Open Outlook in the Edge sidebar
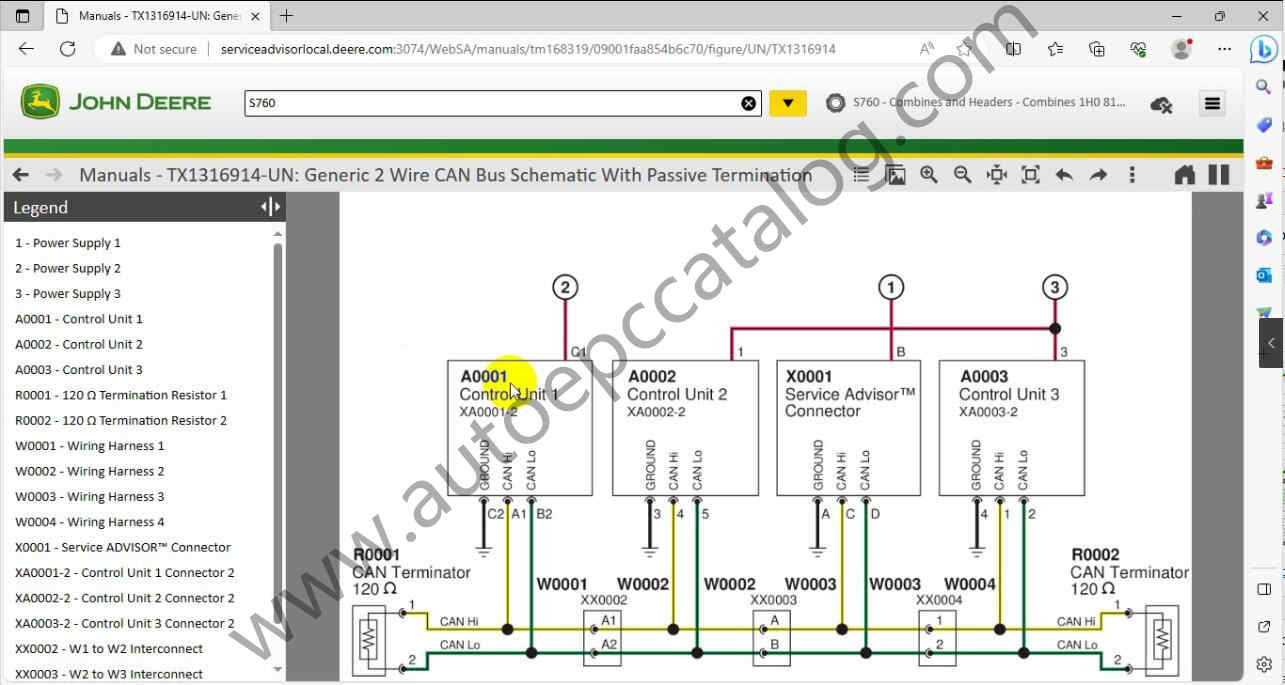This screenshot has height=685, width=1285. [x=1263, y=275]
